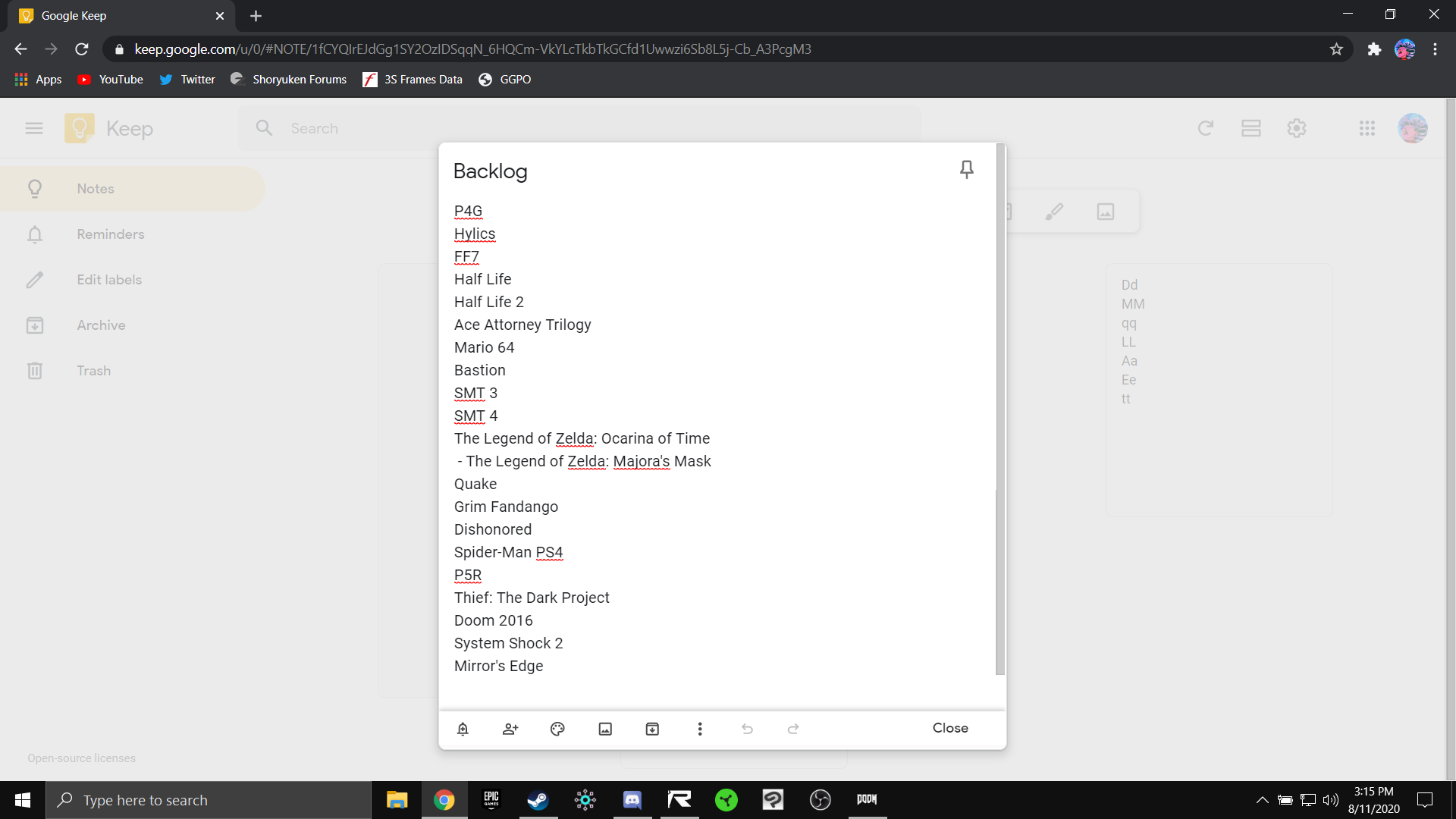1456x819 pixels.
Task: Go back in the browser
Action: (20, 49)
